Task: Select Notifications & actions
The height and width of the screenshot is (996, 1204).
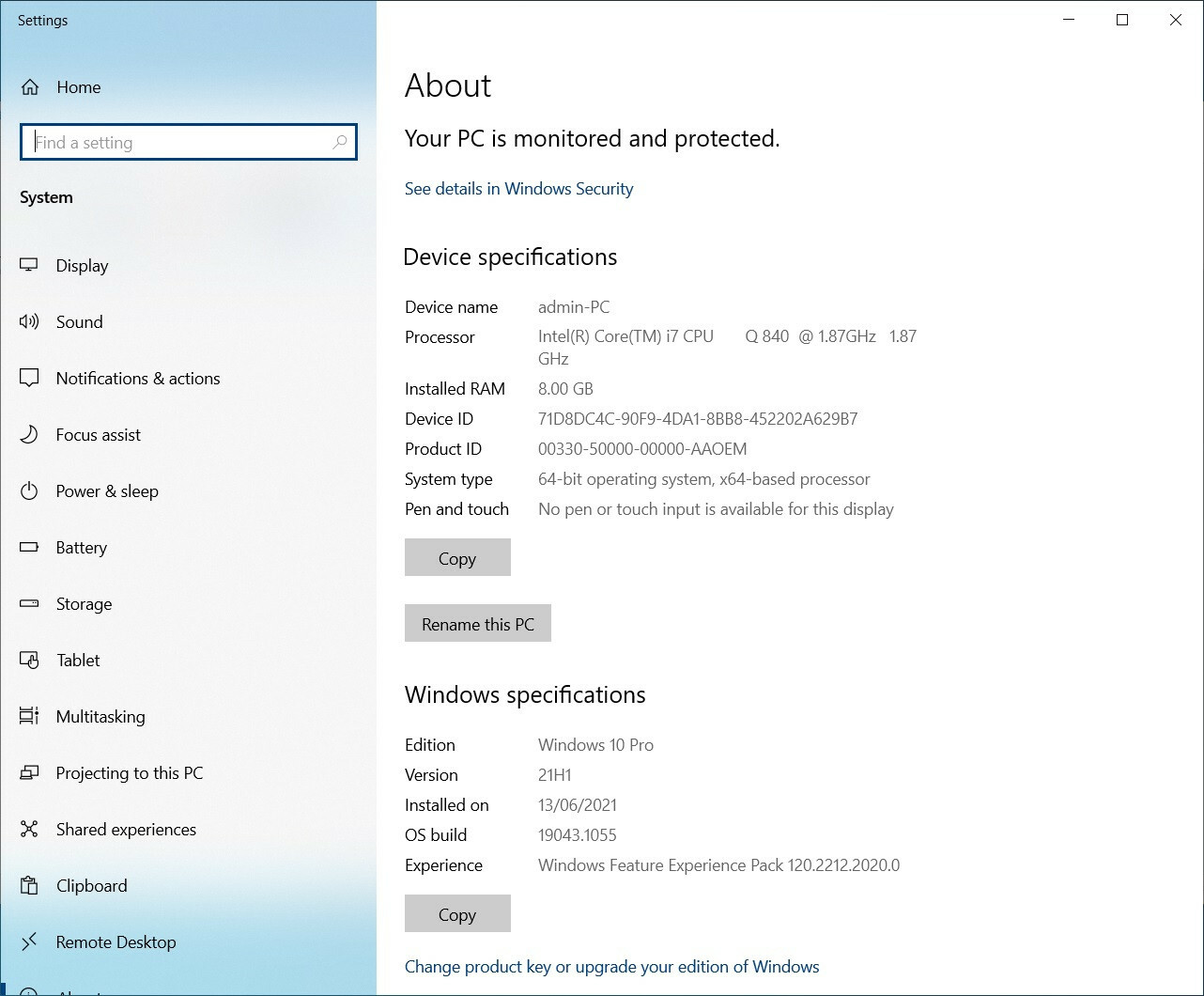Action: click(x=188, y=379)
